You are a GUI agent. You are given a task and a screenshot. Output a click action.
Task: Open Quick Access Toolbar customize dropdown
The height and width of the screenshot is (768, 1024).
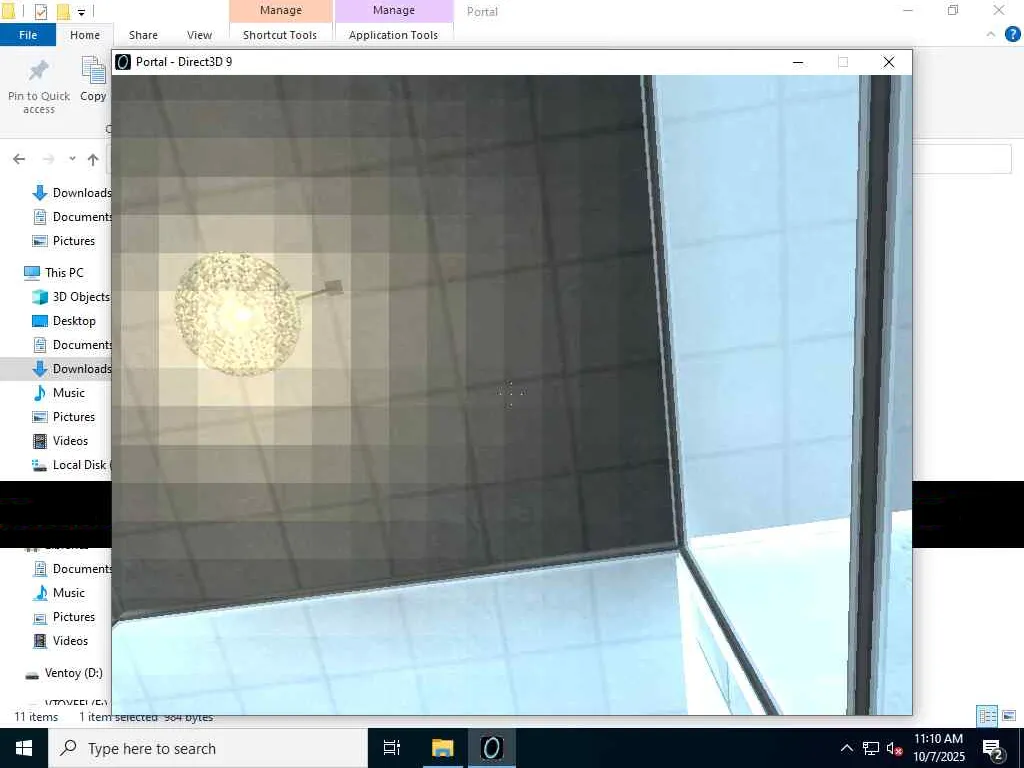pos(81,12)
